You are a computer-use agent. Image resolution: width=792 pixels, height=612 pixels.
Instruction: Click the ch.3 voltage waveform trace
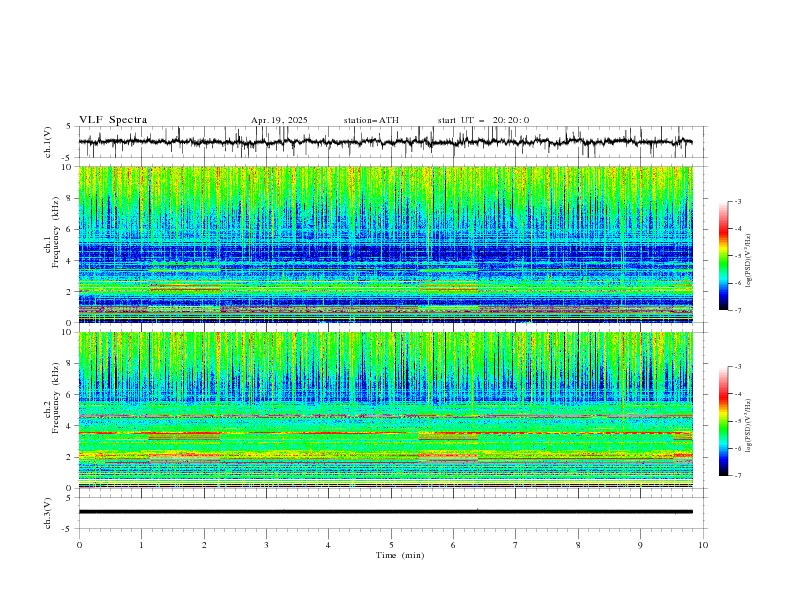click(385, 512)
